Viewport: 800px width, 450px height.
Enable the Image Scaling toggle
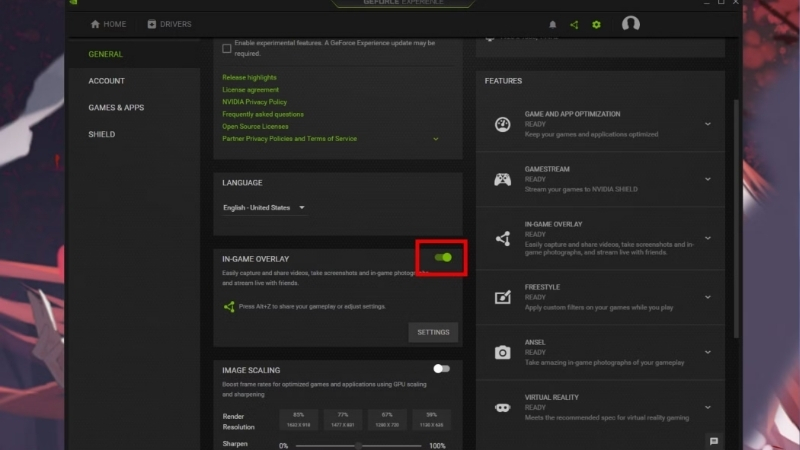441,368
